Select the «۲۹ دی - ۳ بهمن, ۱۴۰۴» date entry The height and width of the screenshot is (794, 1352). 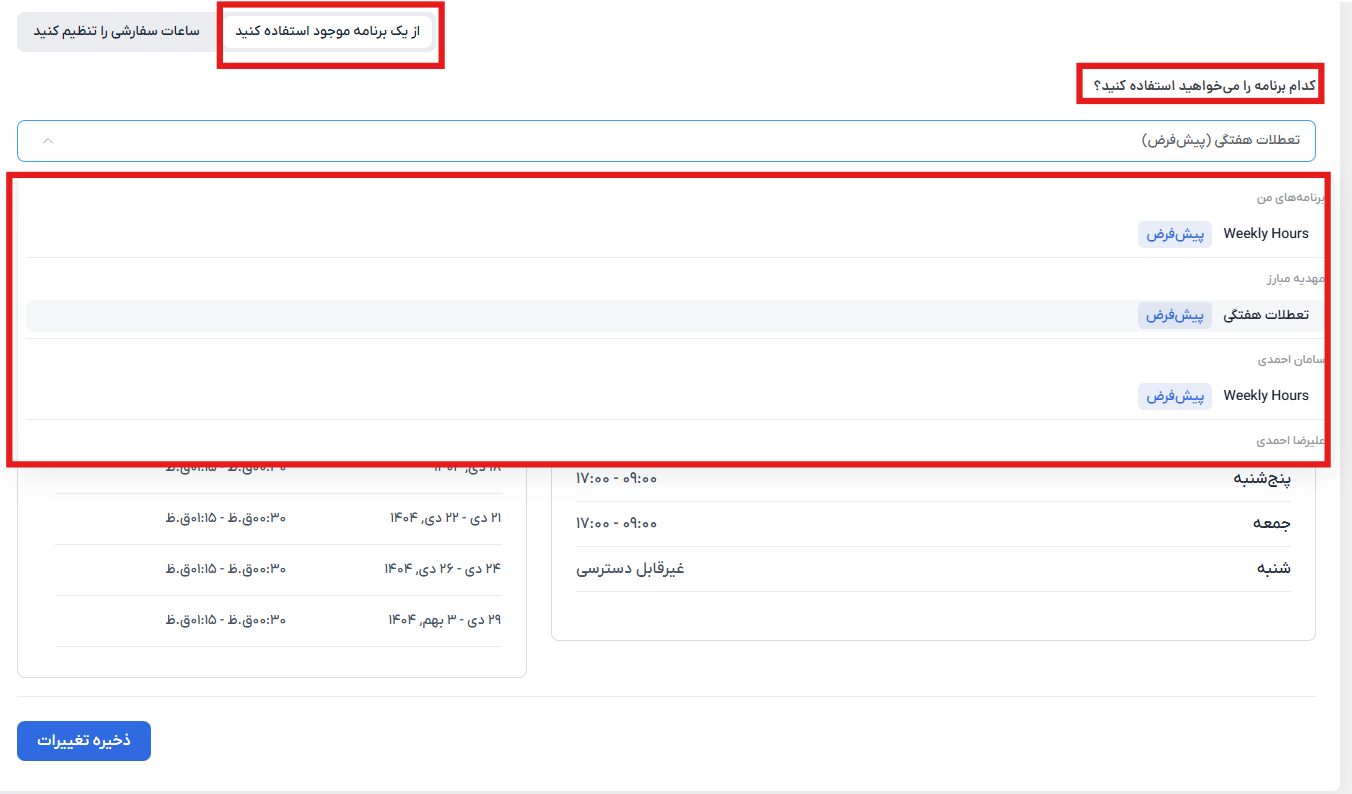444,620
